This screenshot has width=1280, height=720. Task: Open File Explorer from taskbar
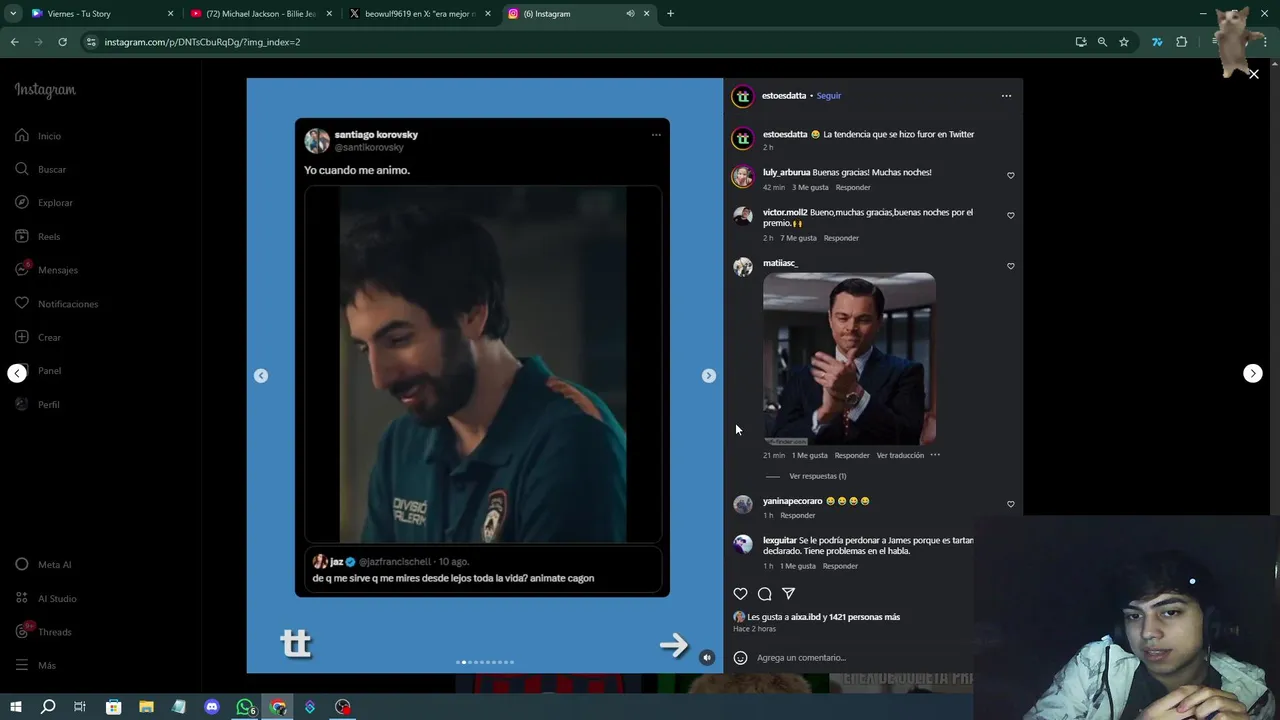click(x=146, y=707)
